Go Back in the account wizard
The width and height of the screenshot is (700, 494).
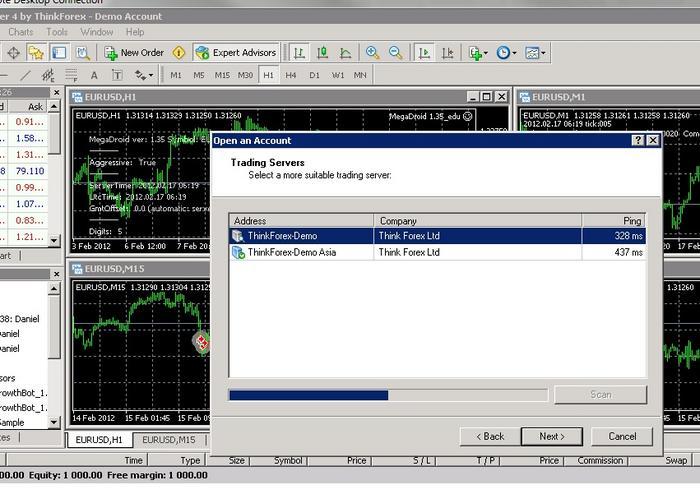490,436
